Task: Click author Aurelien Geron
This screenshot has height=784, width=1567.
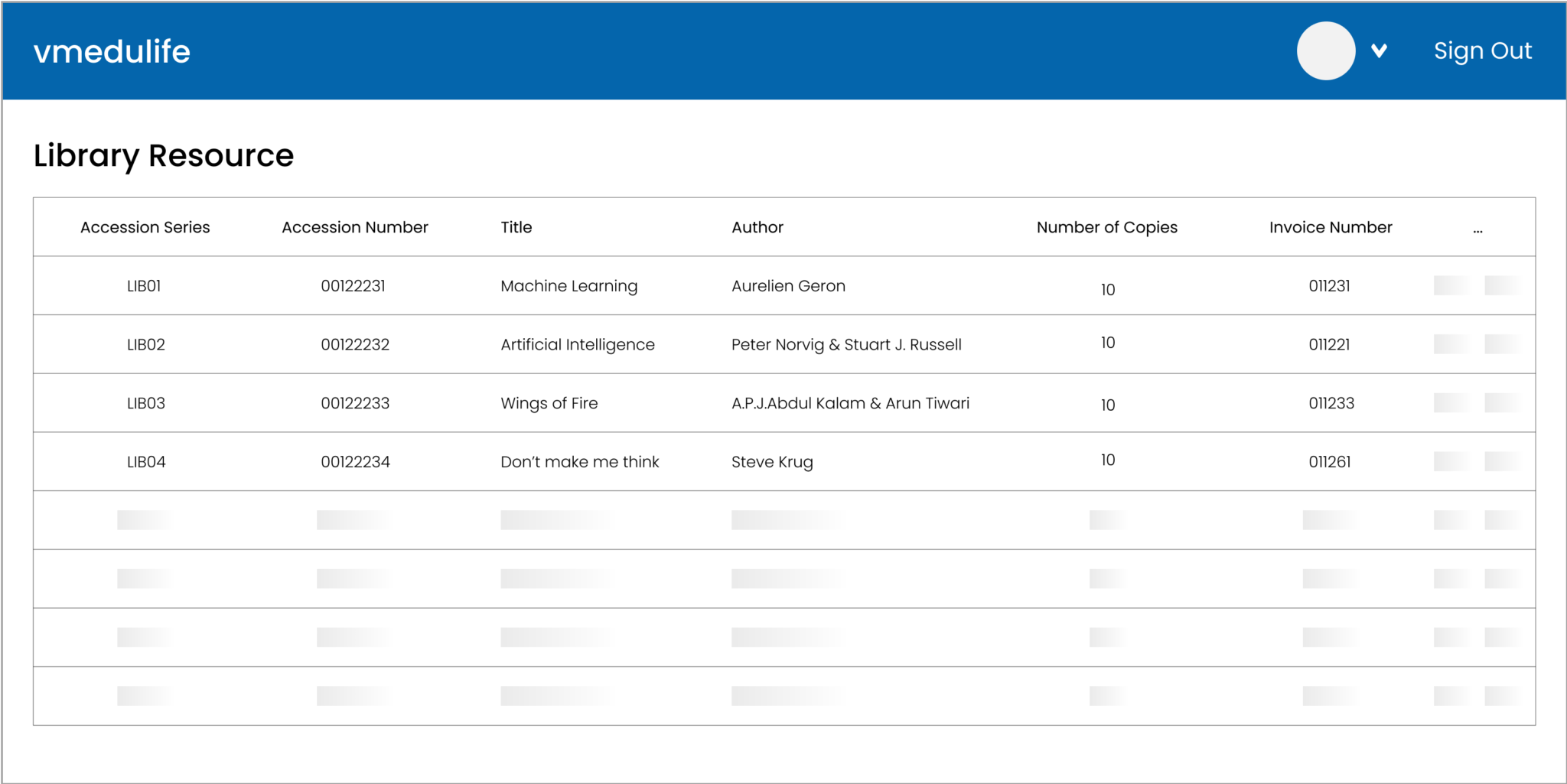Action: pos(788,286)
